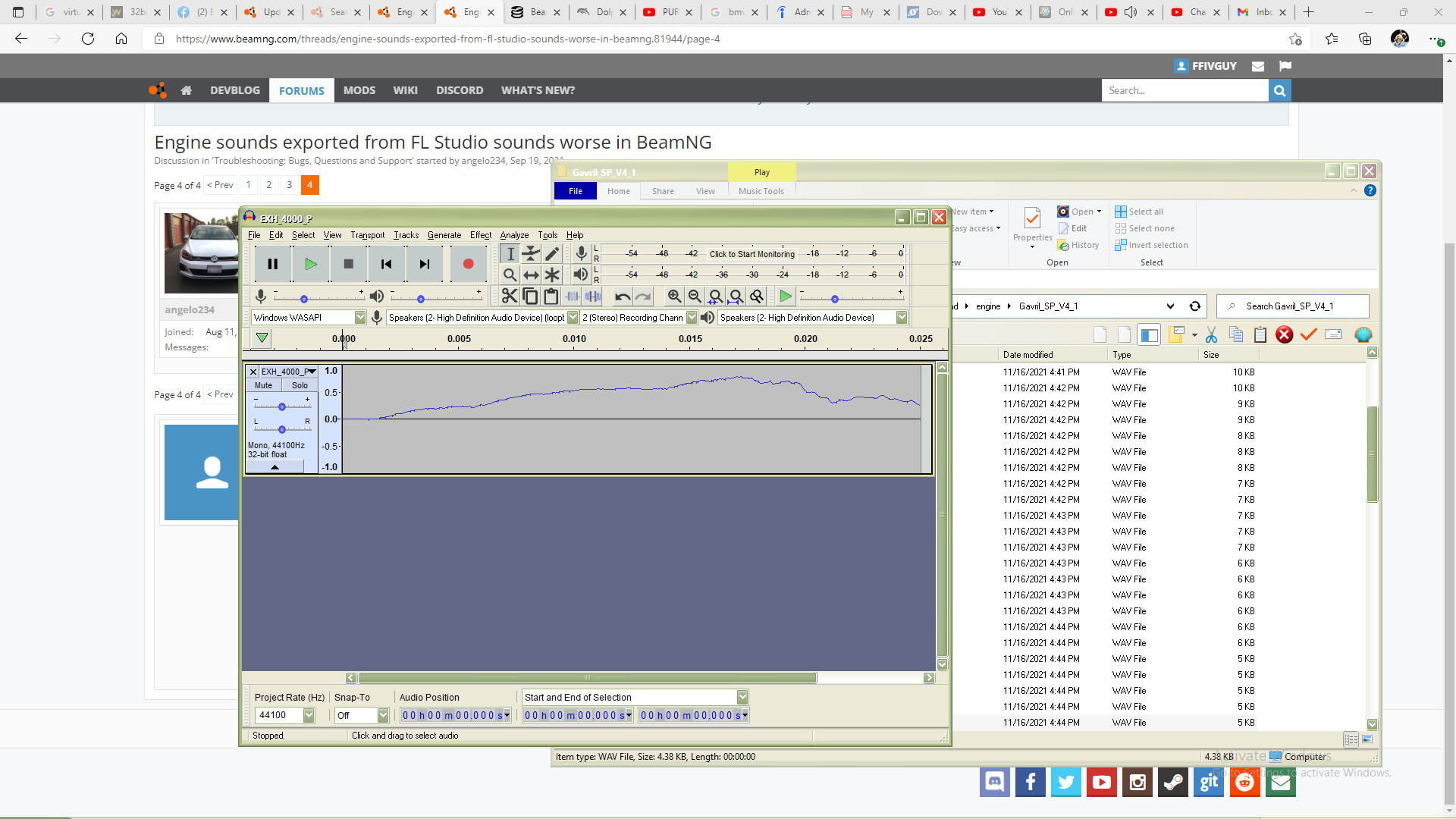The width and height of the screenshot is (1456, 819).
Task: Select the Envelope tool in Audacity
Action: (532, 254)
